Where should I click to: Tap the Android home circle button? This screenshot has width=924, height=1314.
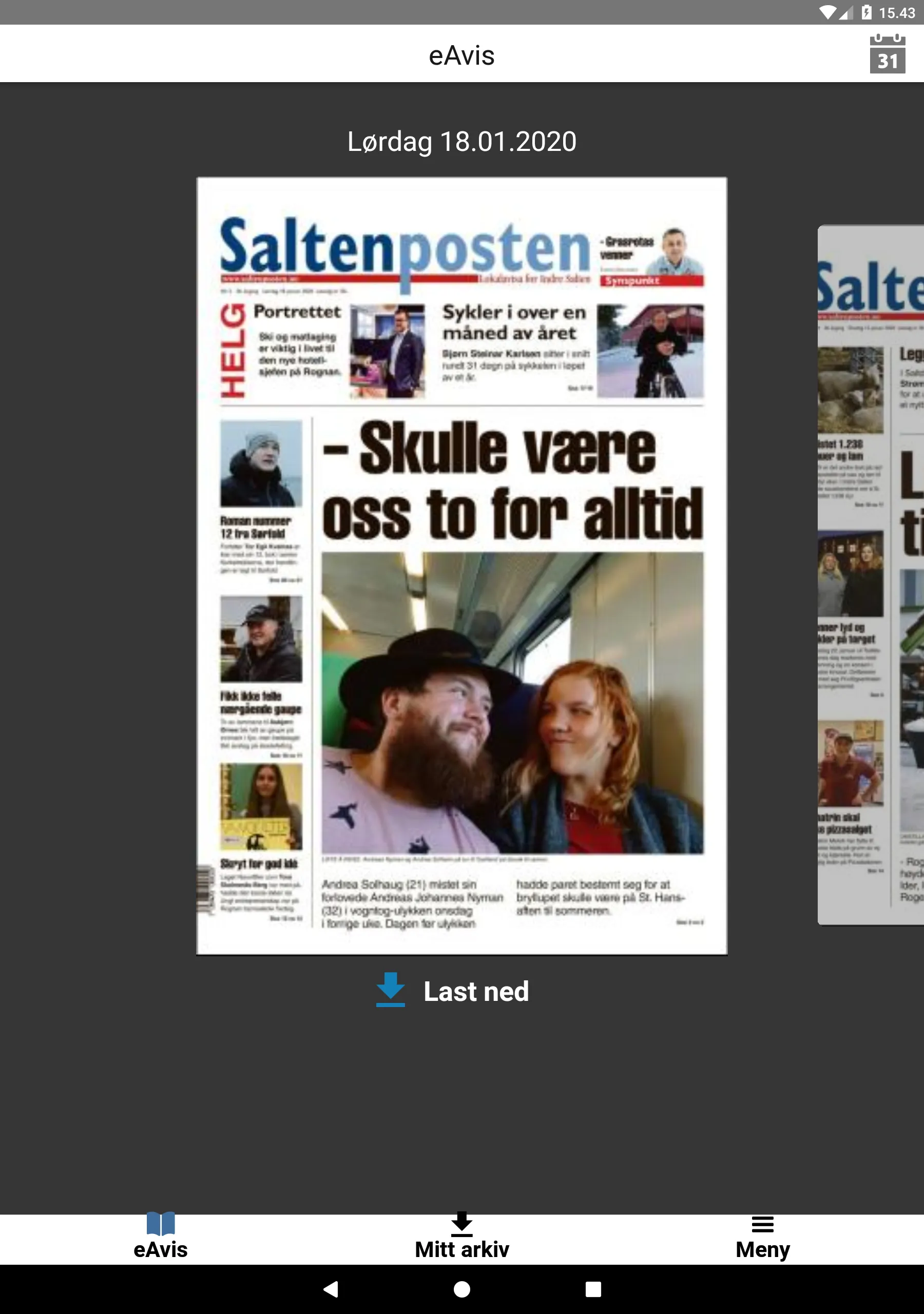462,1289
